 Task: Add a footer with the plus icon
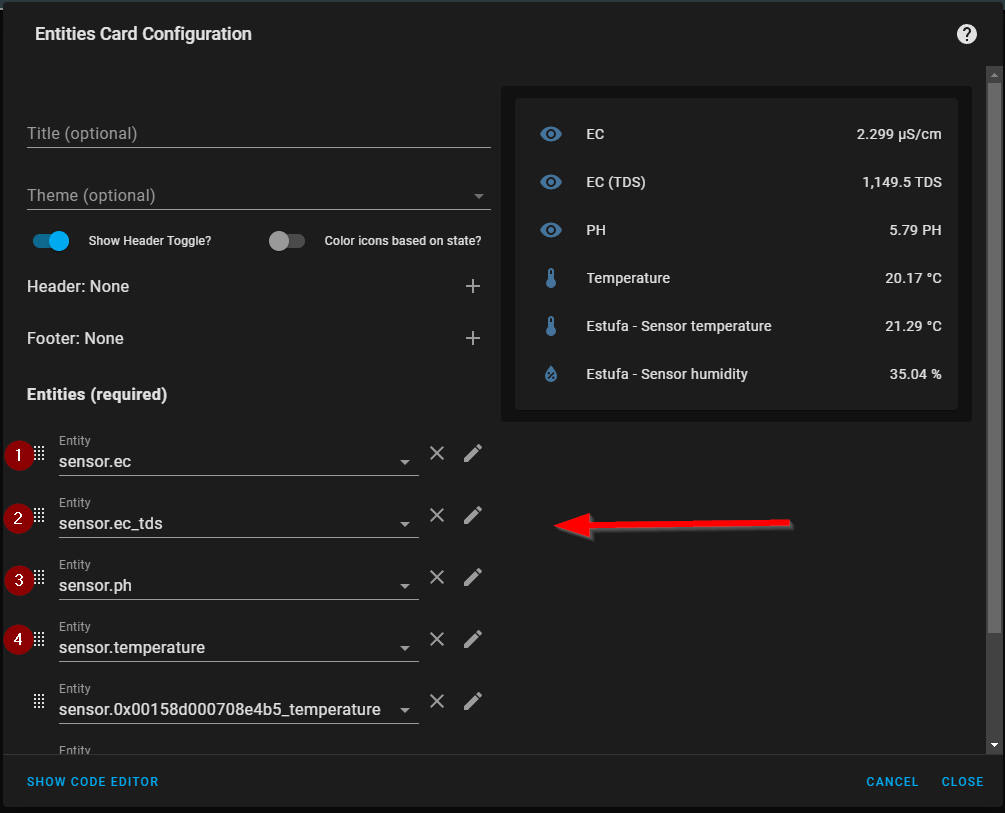pos(473,339)
